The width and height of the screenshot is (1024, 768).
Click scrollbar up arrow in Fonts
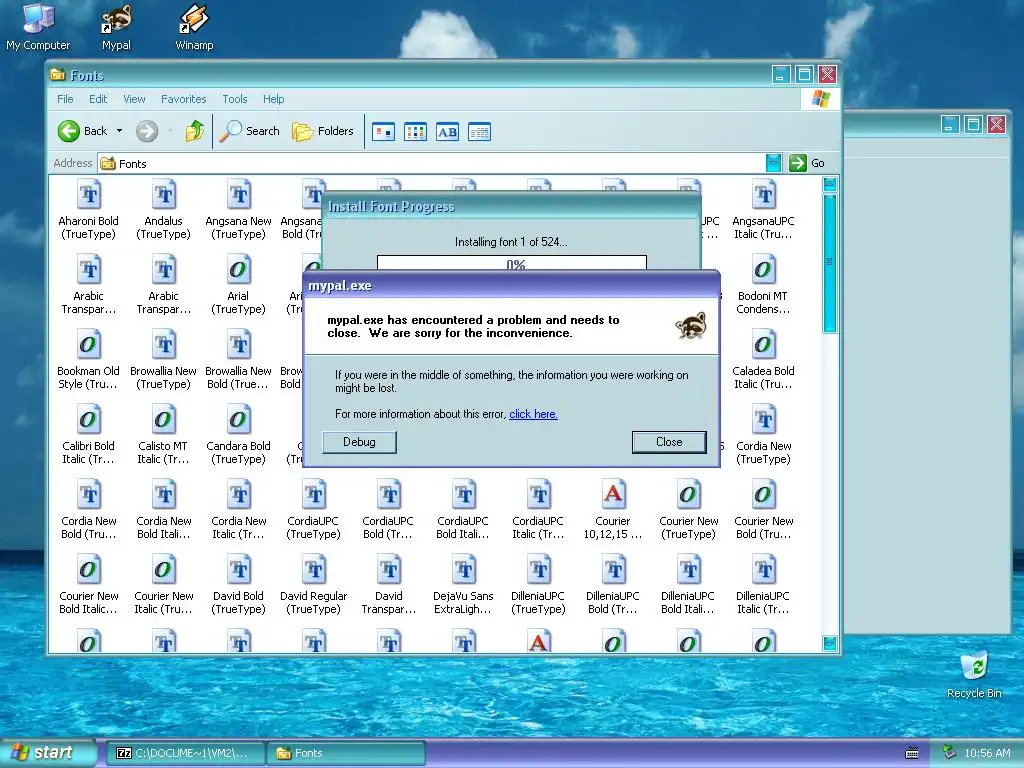(829, 185)
